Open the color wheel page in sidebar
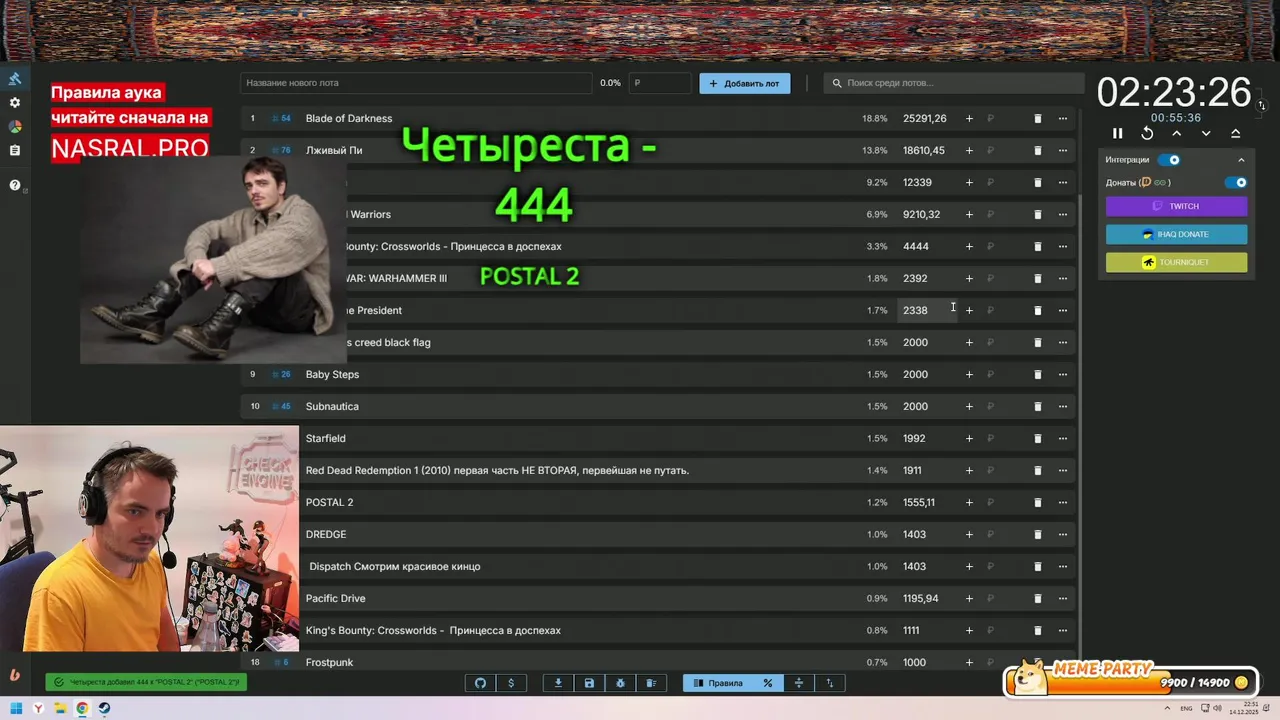The image size is (1280, 720). coord(15,127)
